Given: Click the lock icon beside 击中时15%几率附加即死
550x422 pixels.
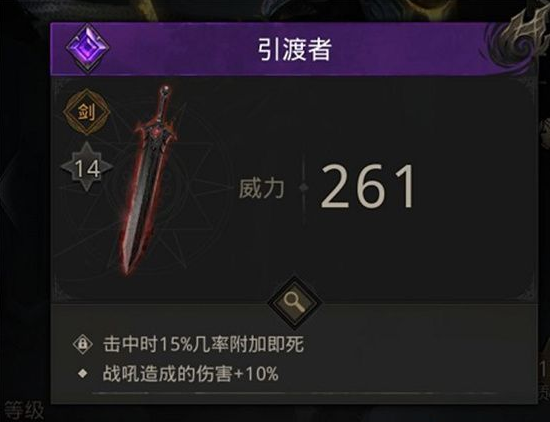Looking at the screenshot, I should pyautogui.click(x=83, y=344).
